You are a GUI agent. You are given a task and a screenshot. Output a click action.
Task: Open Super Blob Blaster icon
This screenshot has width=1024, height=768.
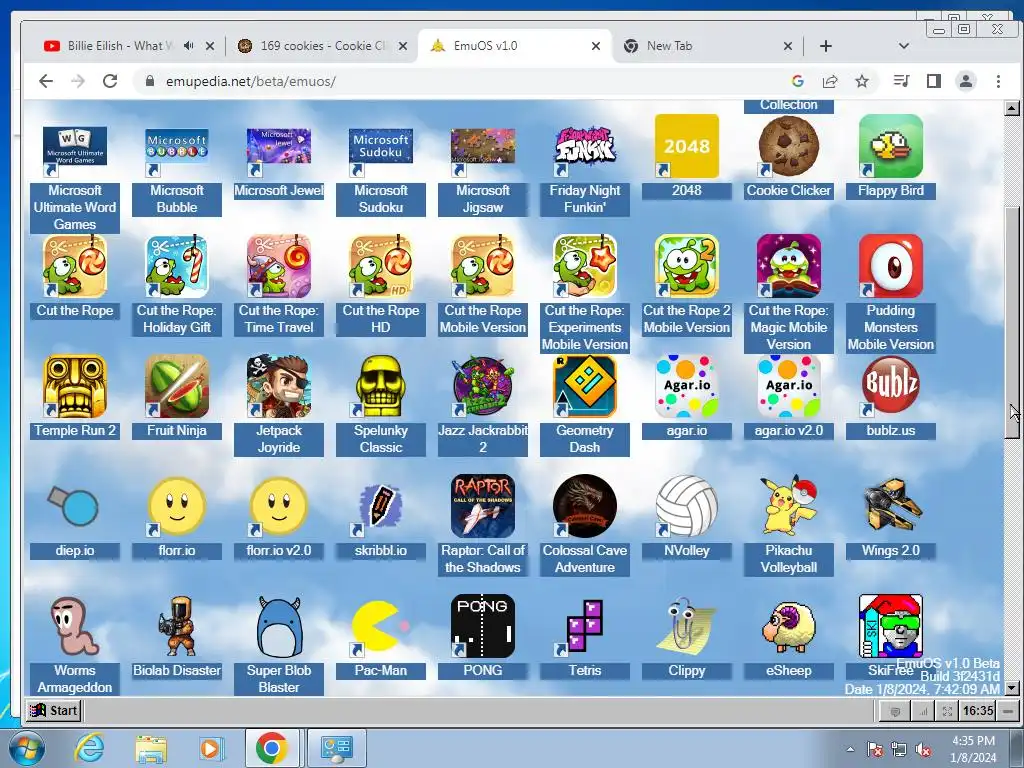tap(279, 627)
